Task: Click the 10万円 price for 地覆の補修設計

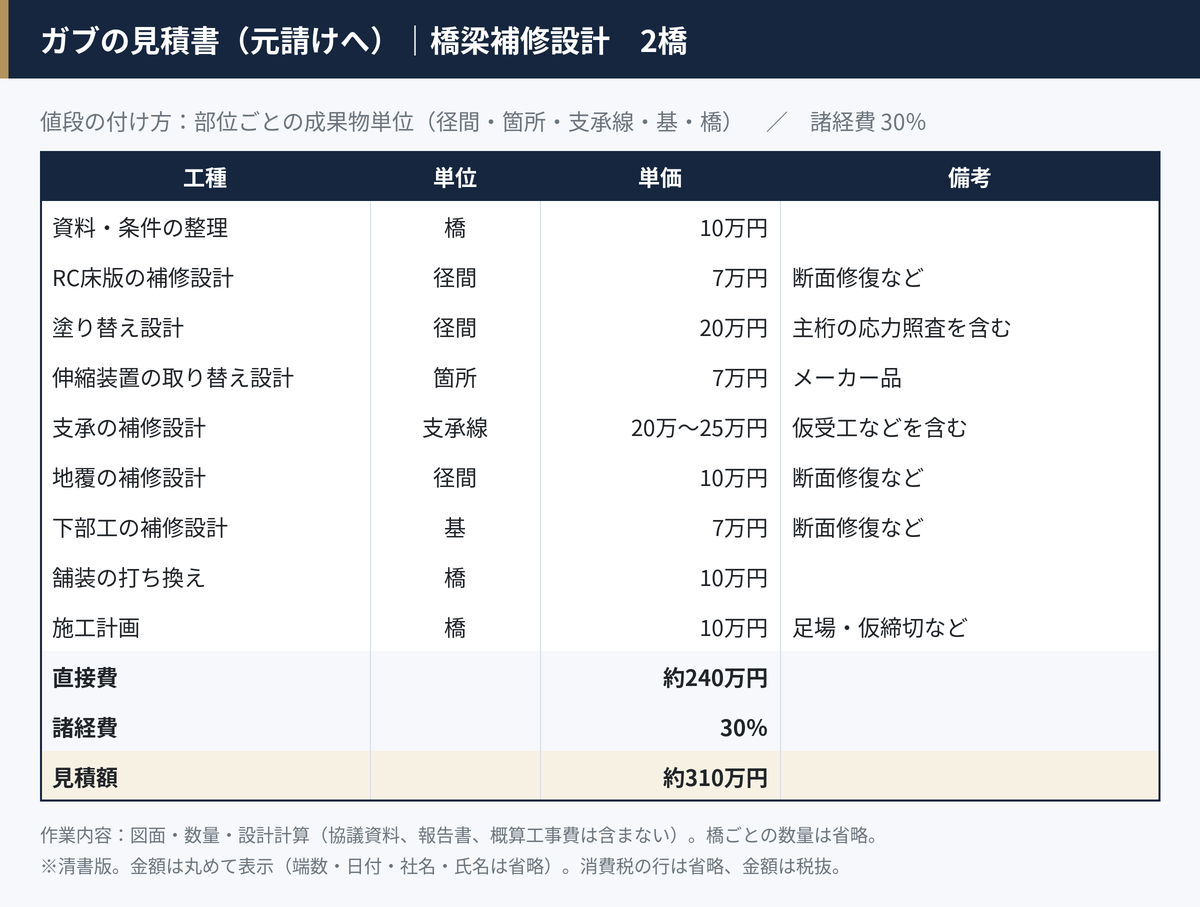Action: [x=734, y=478]
